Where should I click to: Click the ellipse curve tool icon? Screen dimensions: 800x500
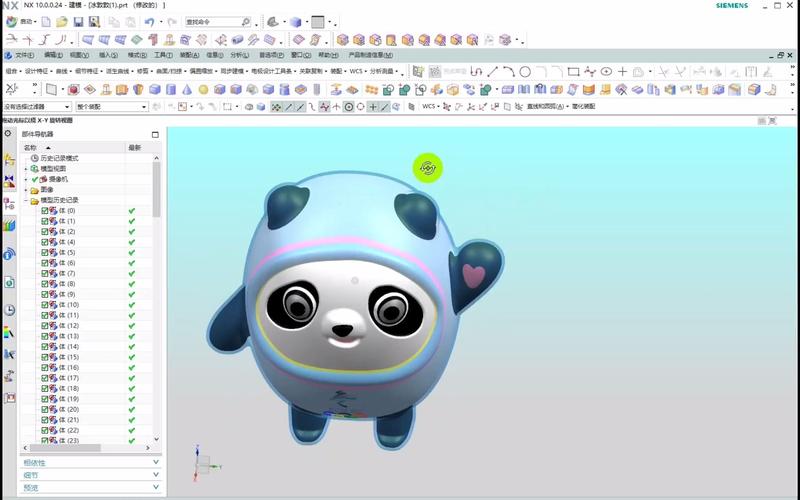pos(606,71)
